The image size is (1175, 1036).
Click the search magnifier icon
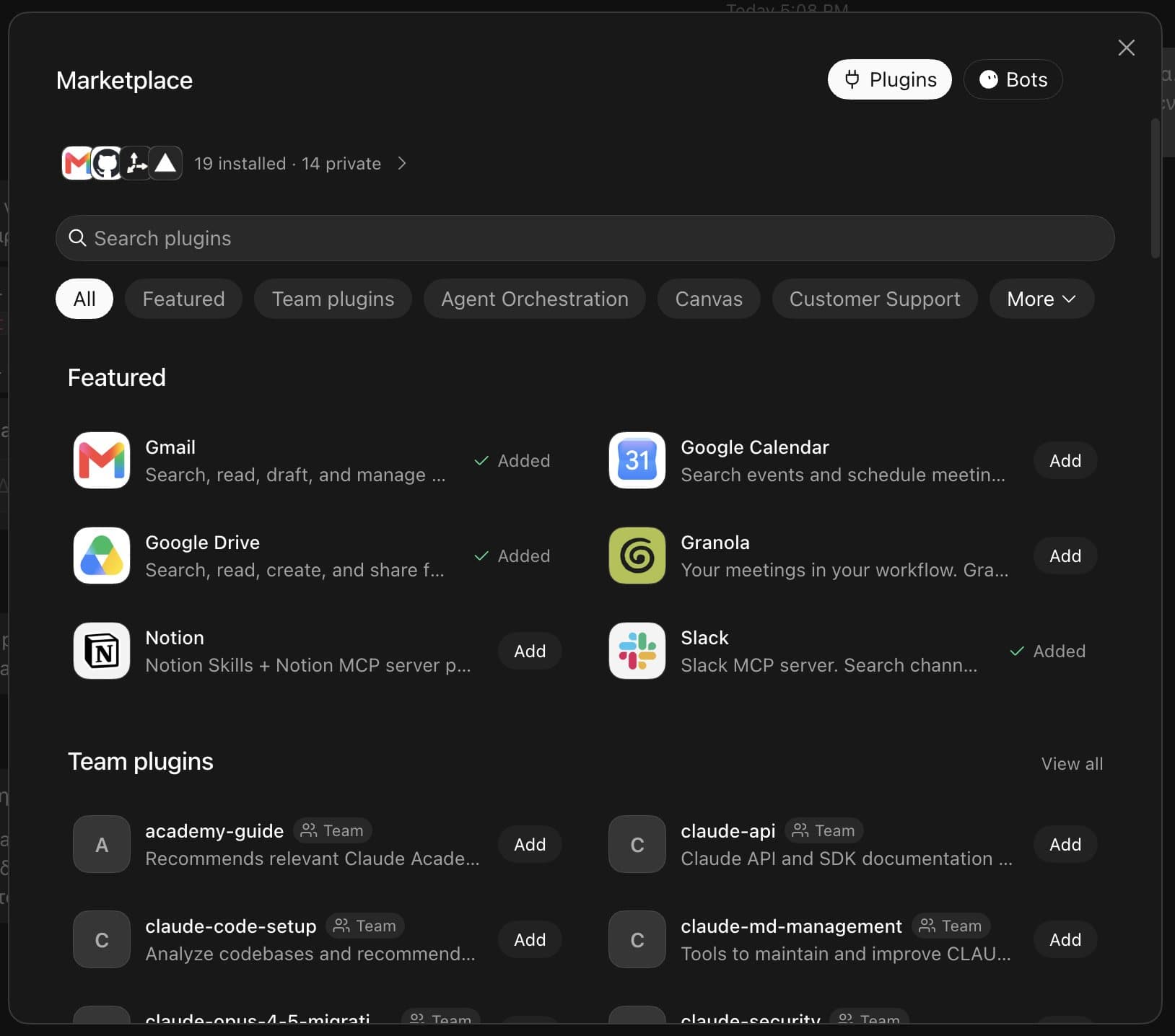(x=77, y=237)
